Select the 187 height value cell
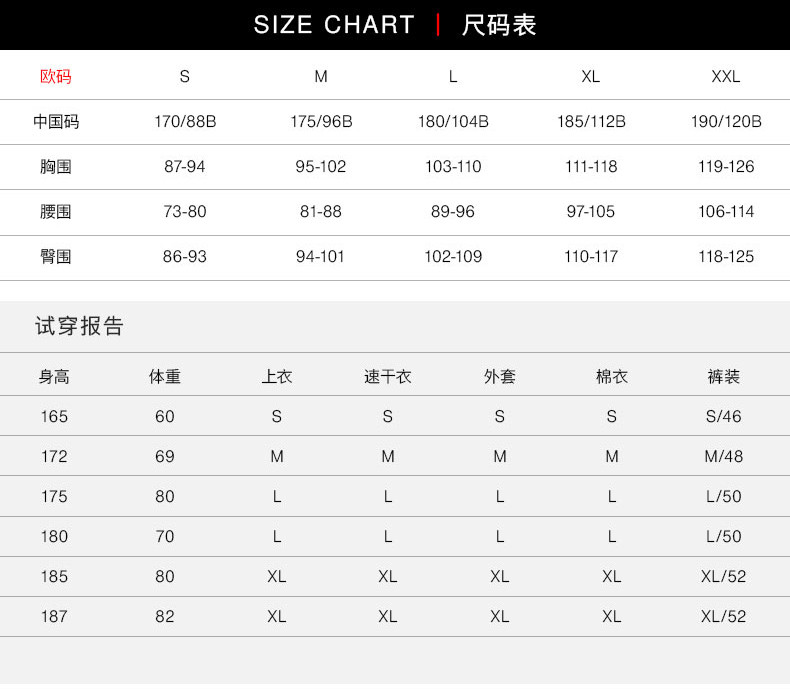 [55, 616]
